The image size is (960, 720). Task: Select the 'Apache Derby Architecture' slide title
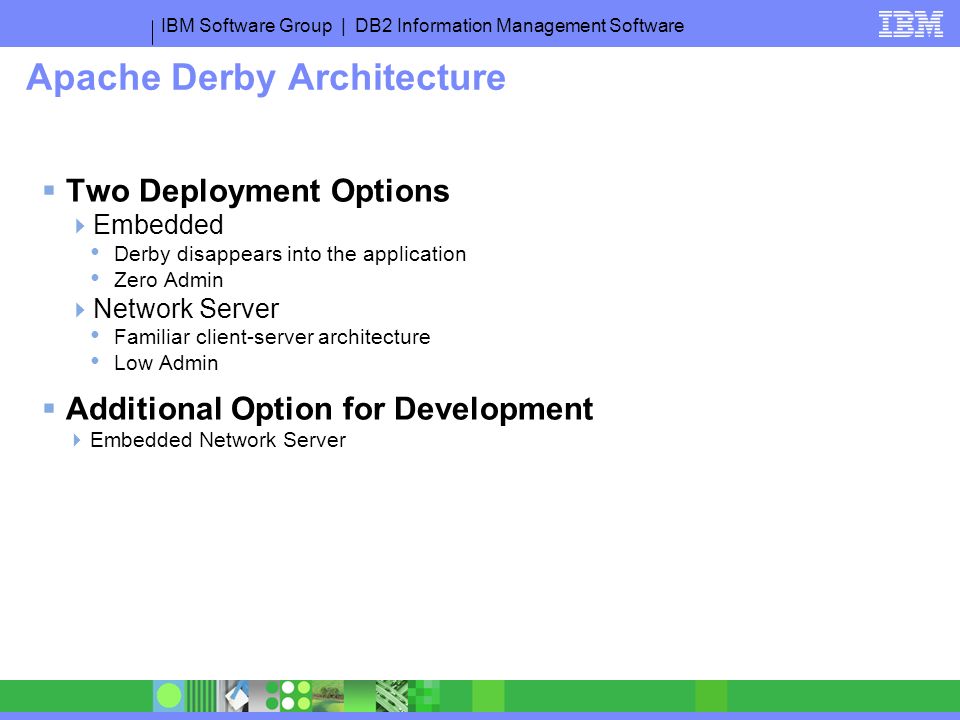tap(266, 78)
